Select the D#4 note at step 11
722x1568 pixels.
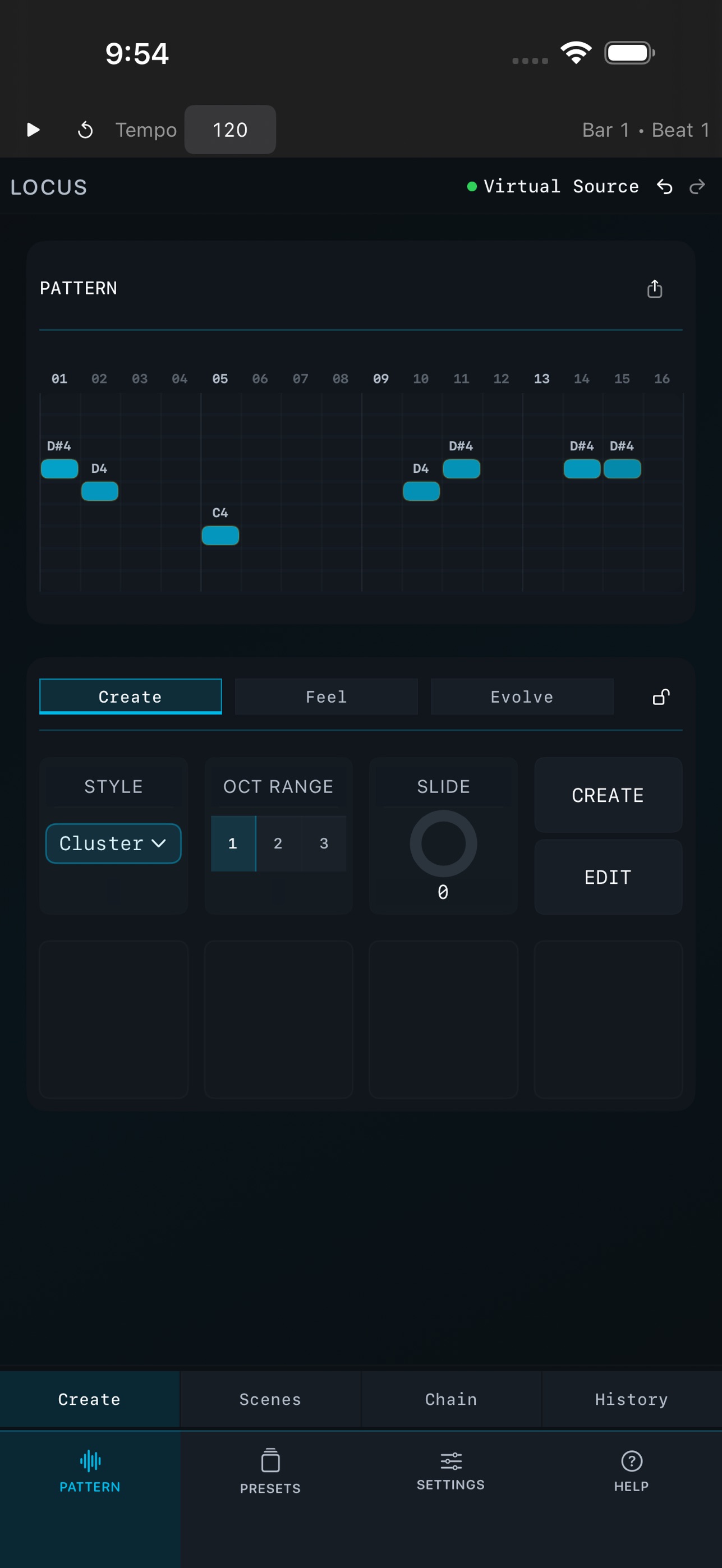click(x=461, y=469)
